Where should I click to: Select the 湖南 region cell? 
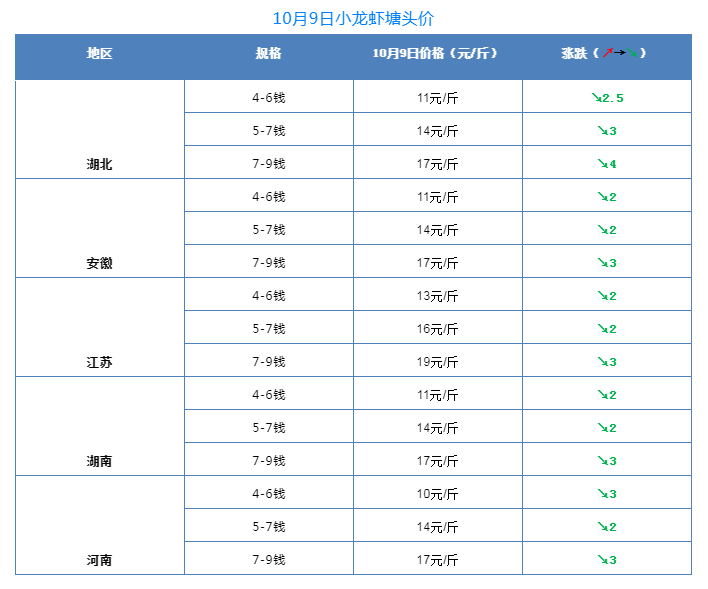100,461
